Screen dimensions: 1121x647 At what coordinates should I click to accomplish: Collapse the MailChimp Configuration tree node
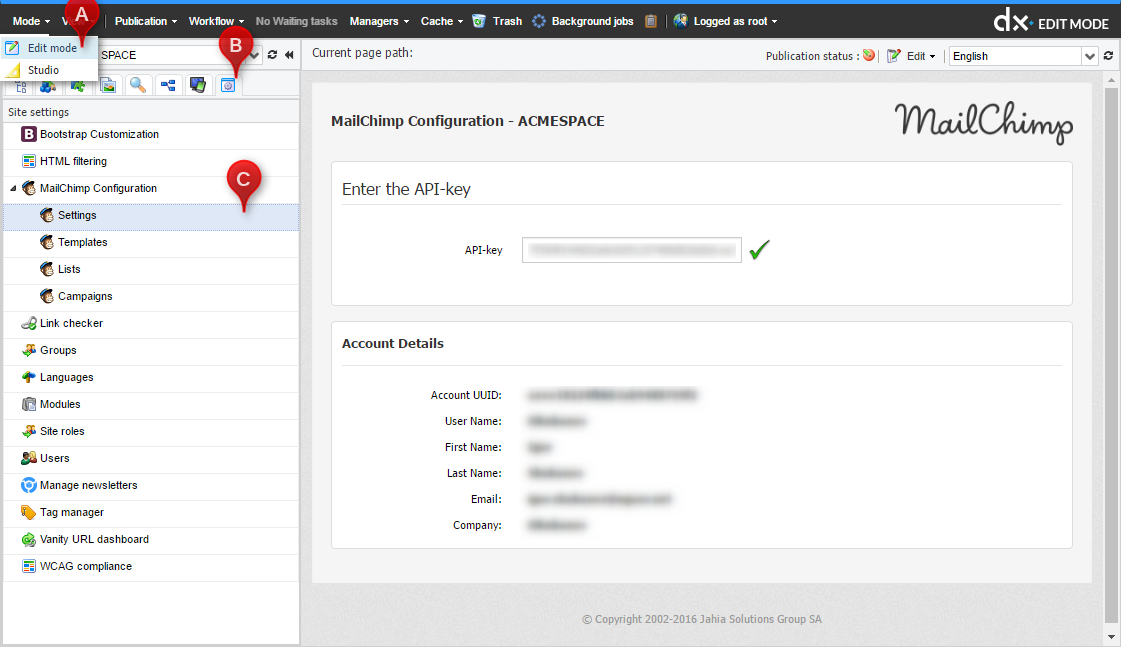[x=13, y=188]
